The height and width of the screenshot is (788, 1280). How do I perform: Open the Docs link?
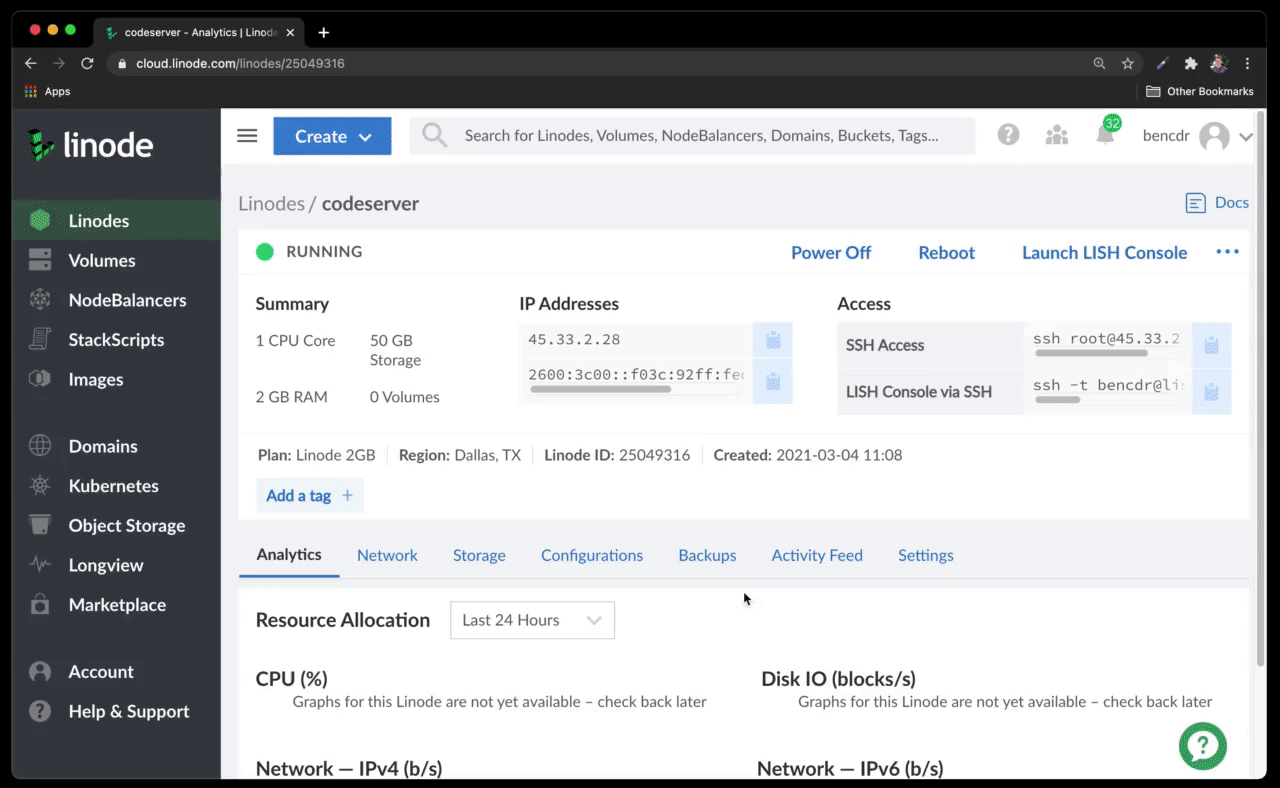[x=1217, y=202]
